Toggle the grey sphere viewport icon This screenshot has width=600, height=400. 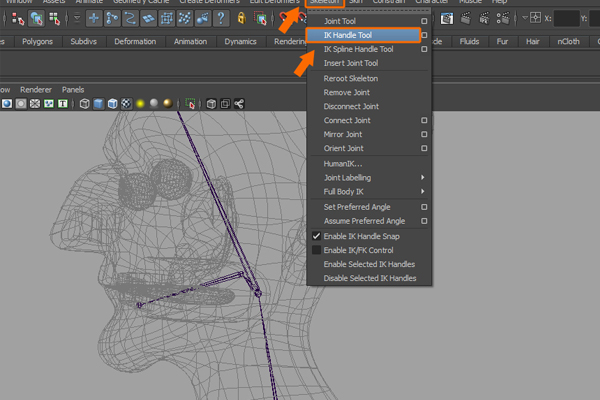point(154,103)
